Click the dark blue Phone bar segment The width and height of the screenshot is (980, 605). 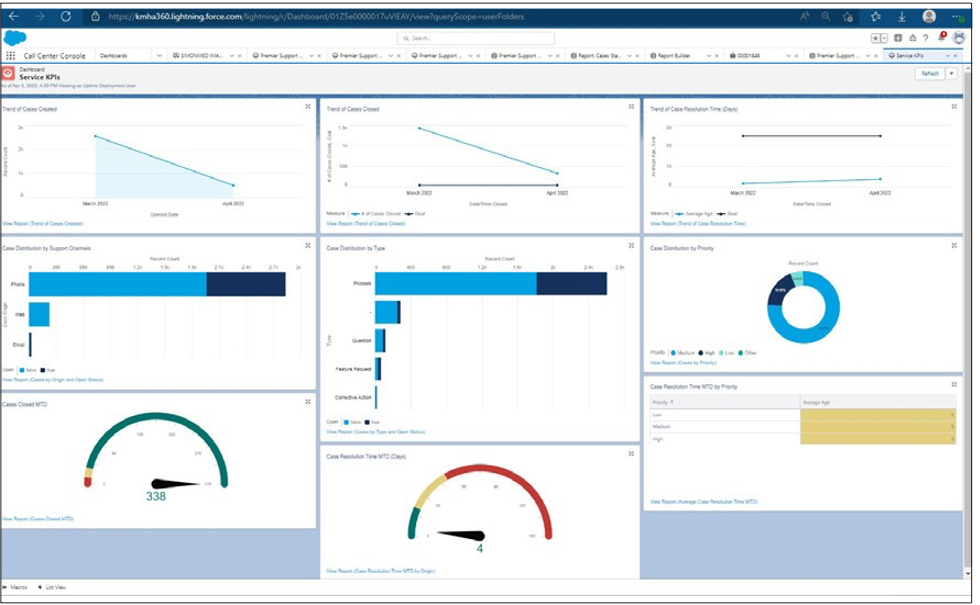click(x=246, y=284)
